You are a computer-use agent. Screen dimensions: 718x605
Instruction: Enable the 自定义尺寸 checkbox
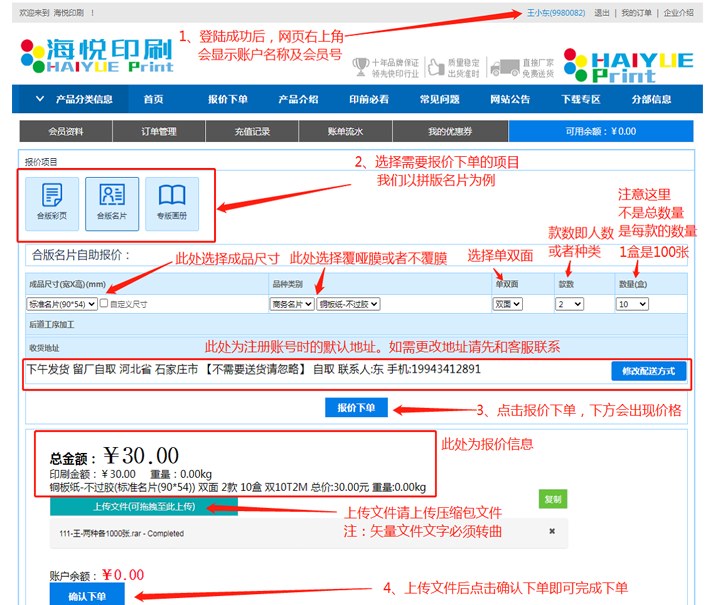coord(104,303)
